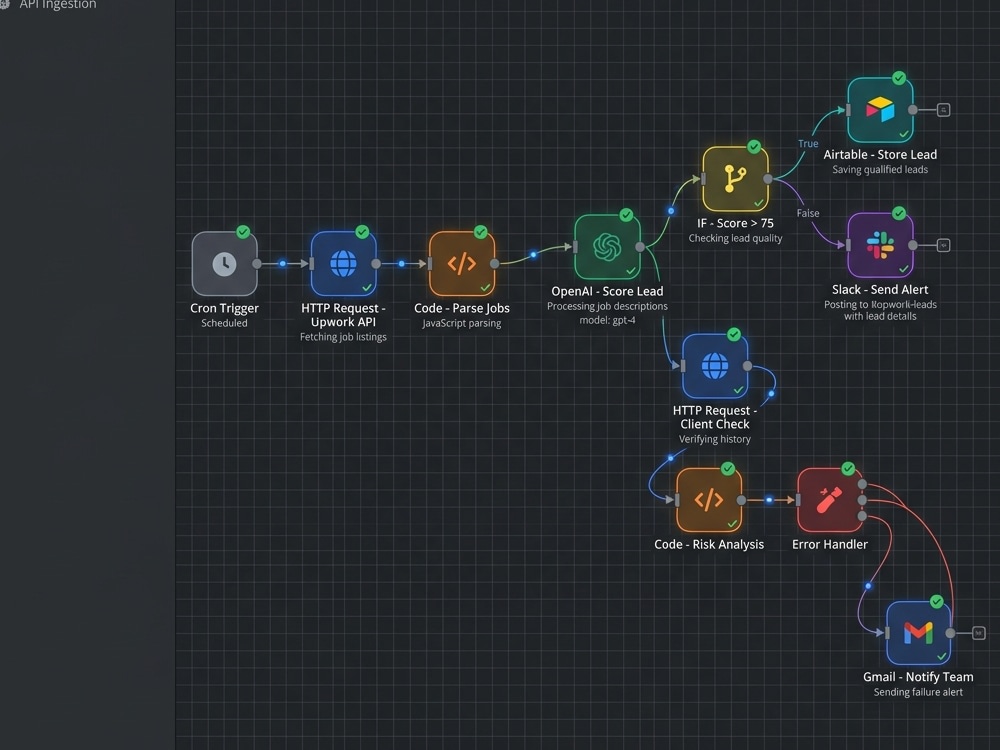The width and height of the screenshot is (1000, 750).
Task: Click the success badge on Error Handler node
Action: coord(848,469)
